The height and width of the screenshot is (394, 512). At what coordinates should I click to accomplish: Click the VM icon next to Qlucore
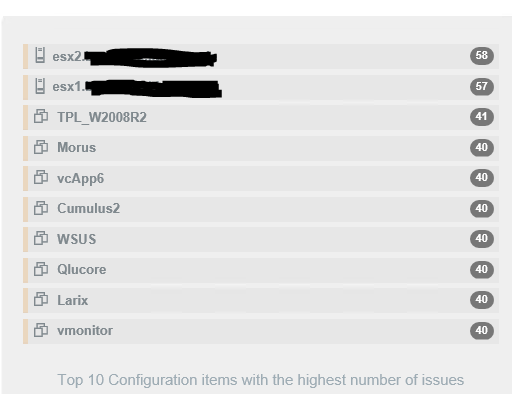(41, 269)
